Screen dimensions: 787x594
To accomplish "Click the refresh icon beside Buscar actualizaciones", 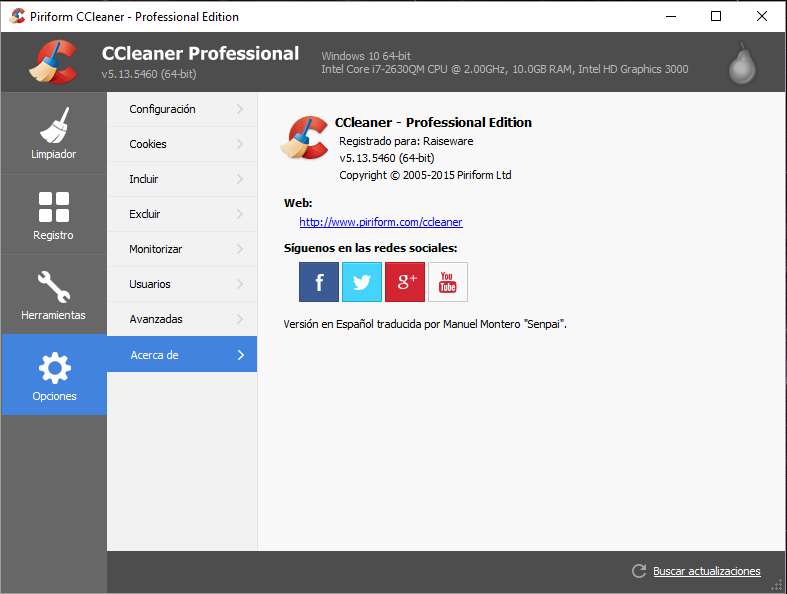I will [x=639, y=571].
